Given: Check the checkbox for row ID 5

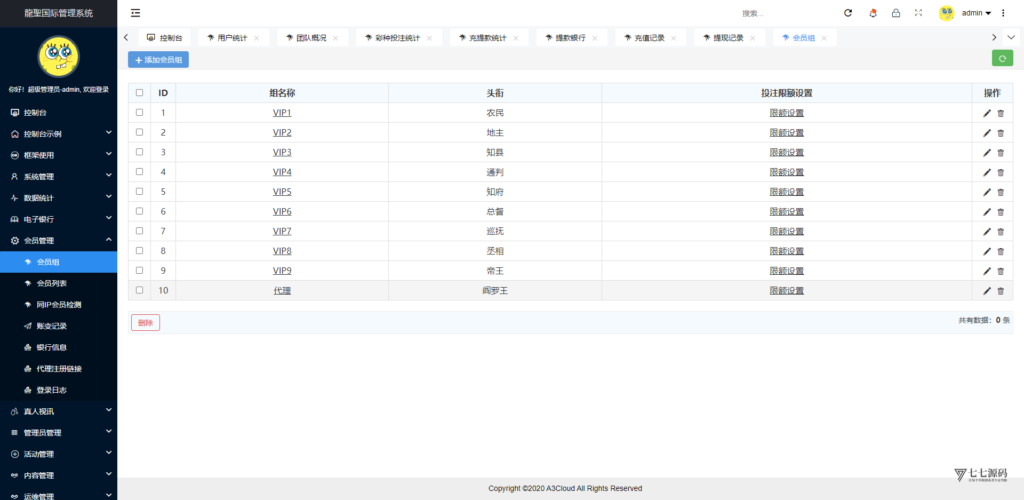Looking at the screenshot, I should pyautogui.click(x=139, y=191).
